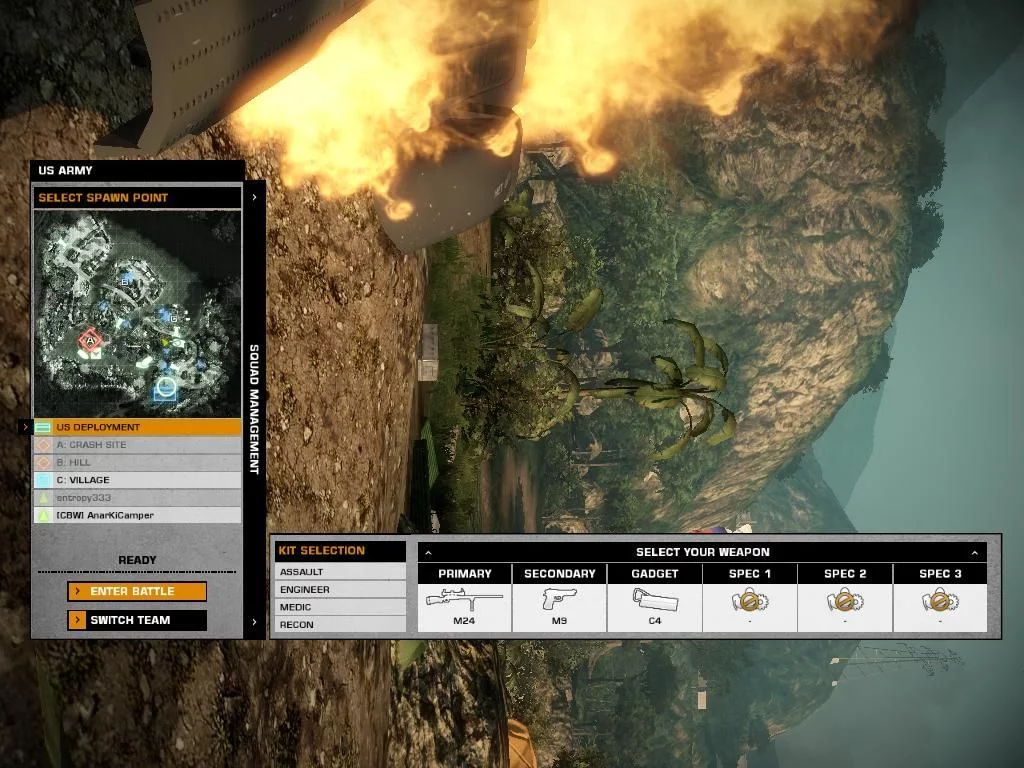Click red A flag marker on minimap

click(x=91, y=340)
